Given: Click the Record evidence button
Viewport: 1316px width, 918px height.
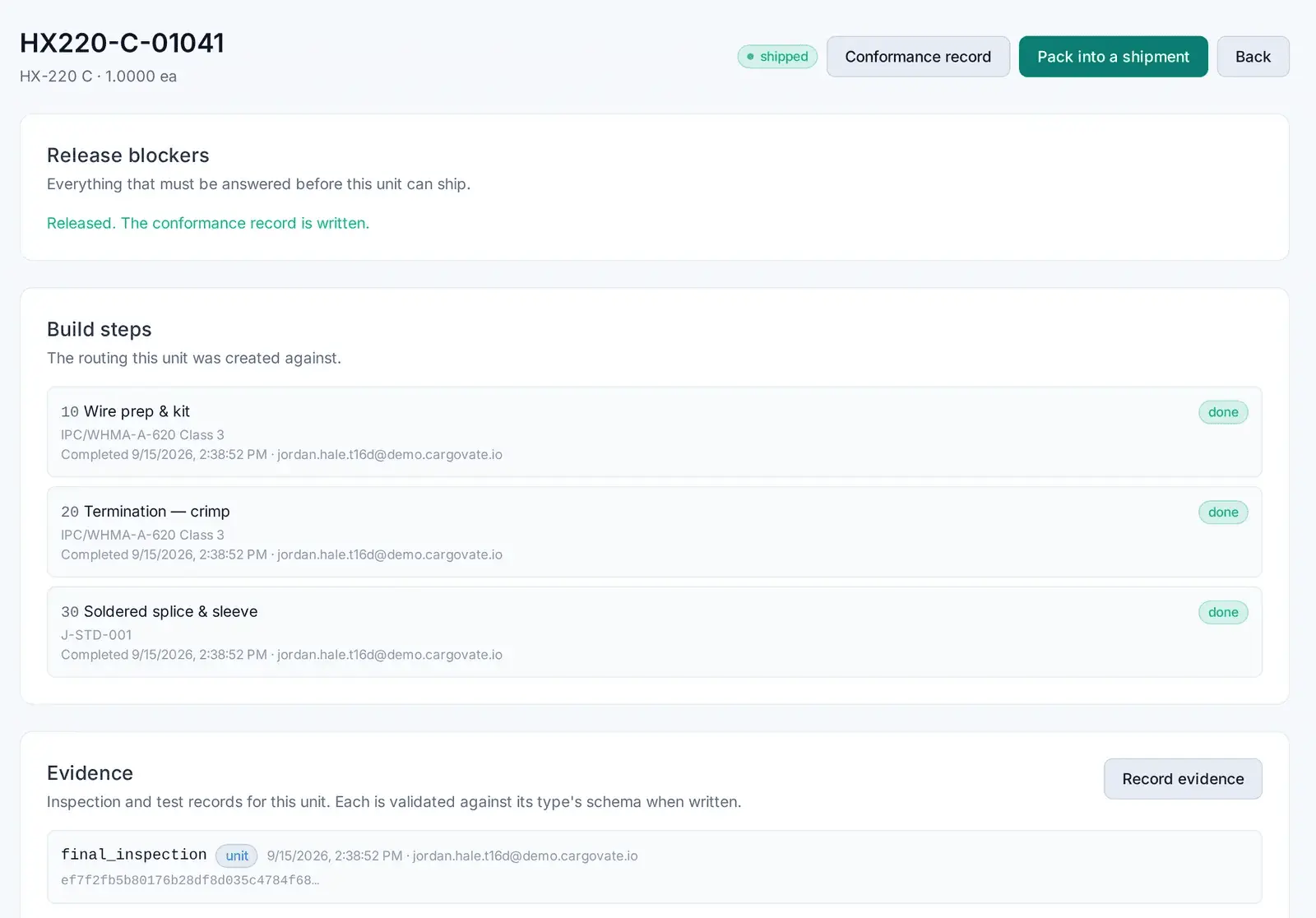Looking at the screenshot, I should click(1183, 779).
